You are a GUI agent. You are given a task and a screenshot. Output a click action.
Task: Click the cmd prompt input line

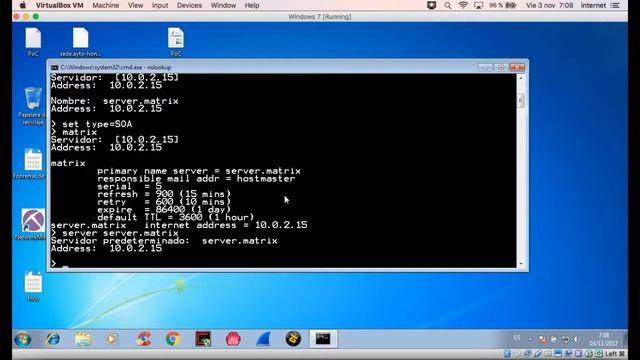click(x=283, y=263)
